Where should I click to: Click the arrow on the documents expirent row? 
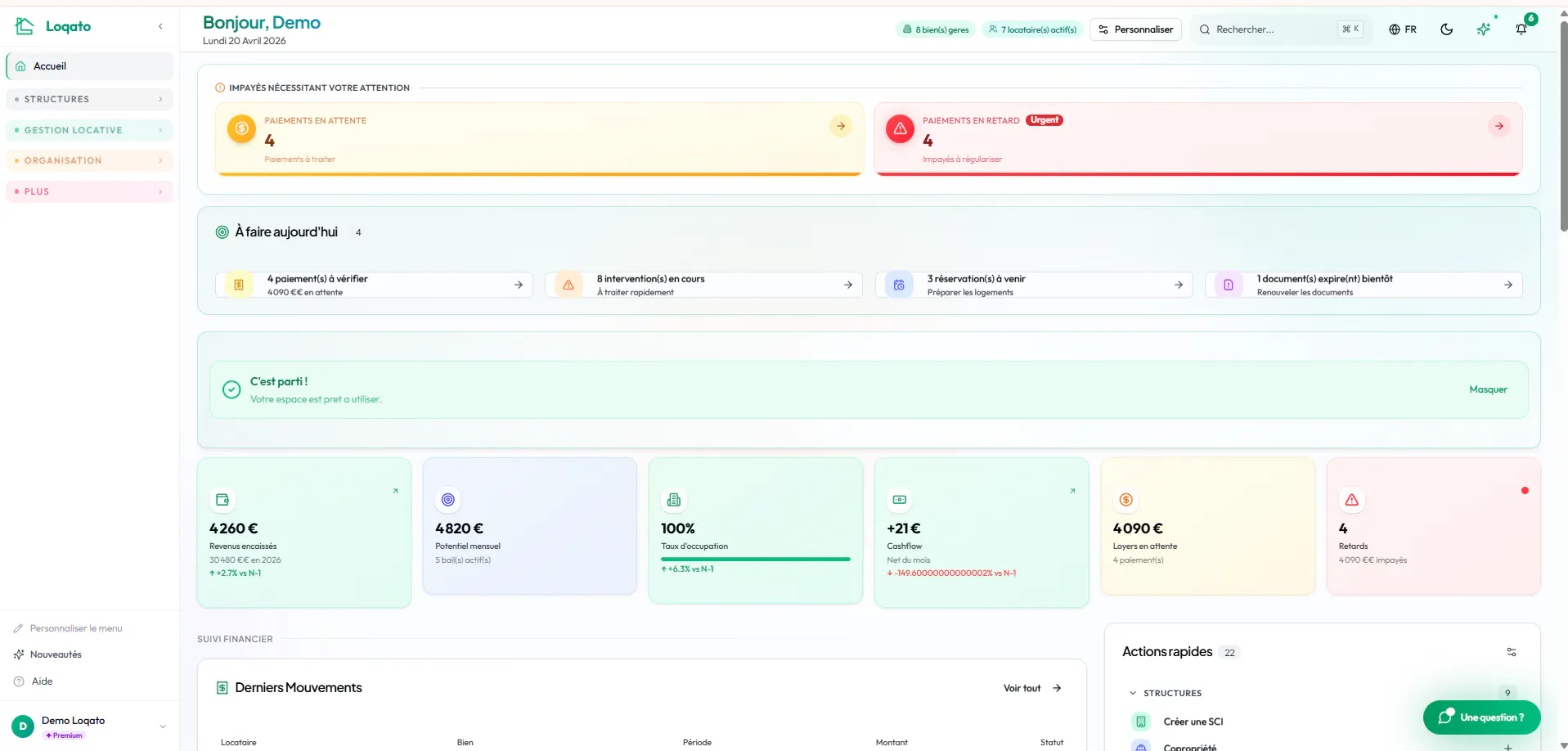click(1508, 285)
